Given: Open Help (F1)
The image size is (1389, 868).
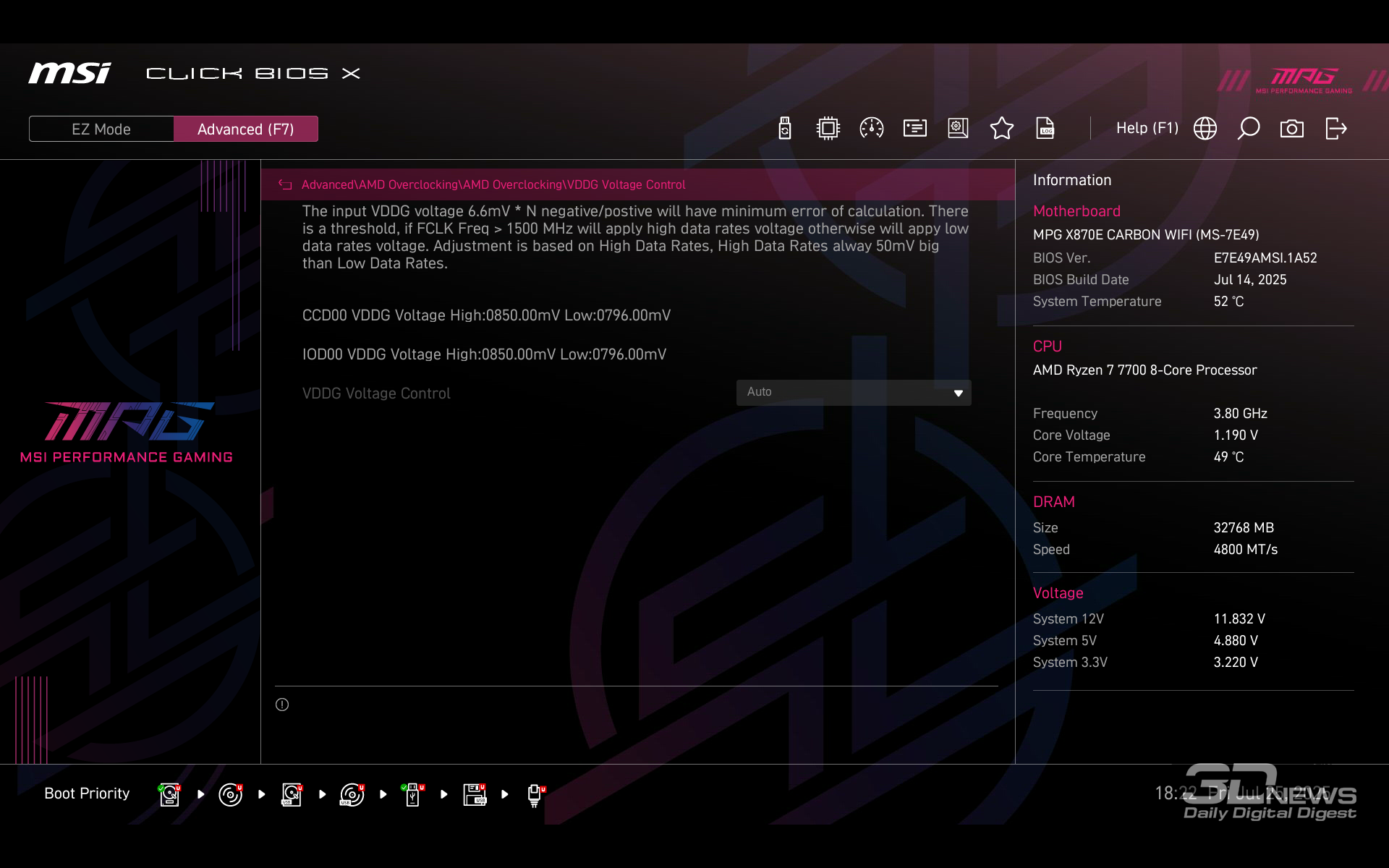Looking at the screenshot, I should [1147, 128].
